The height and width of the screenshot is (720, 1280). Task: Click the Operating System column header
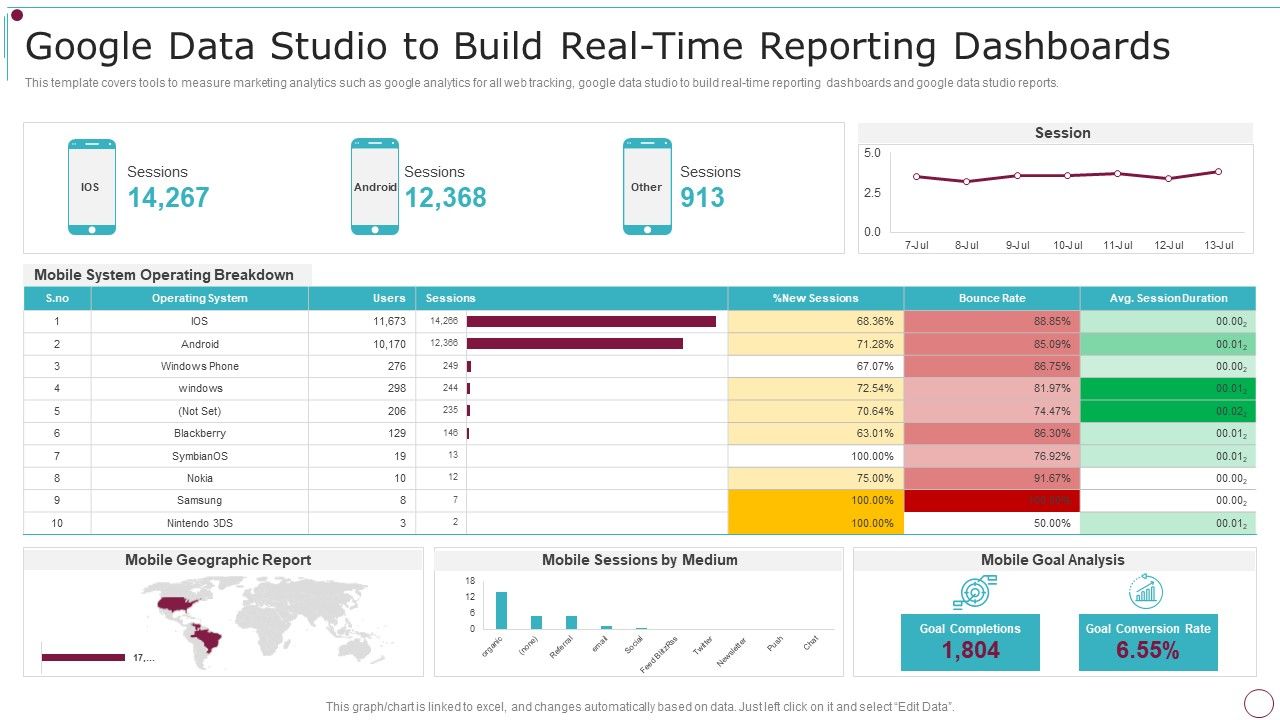[200, 298]
